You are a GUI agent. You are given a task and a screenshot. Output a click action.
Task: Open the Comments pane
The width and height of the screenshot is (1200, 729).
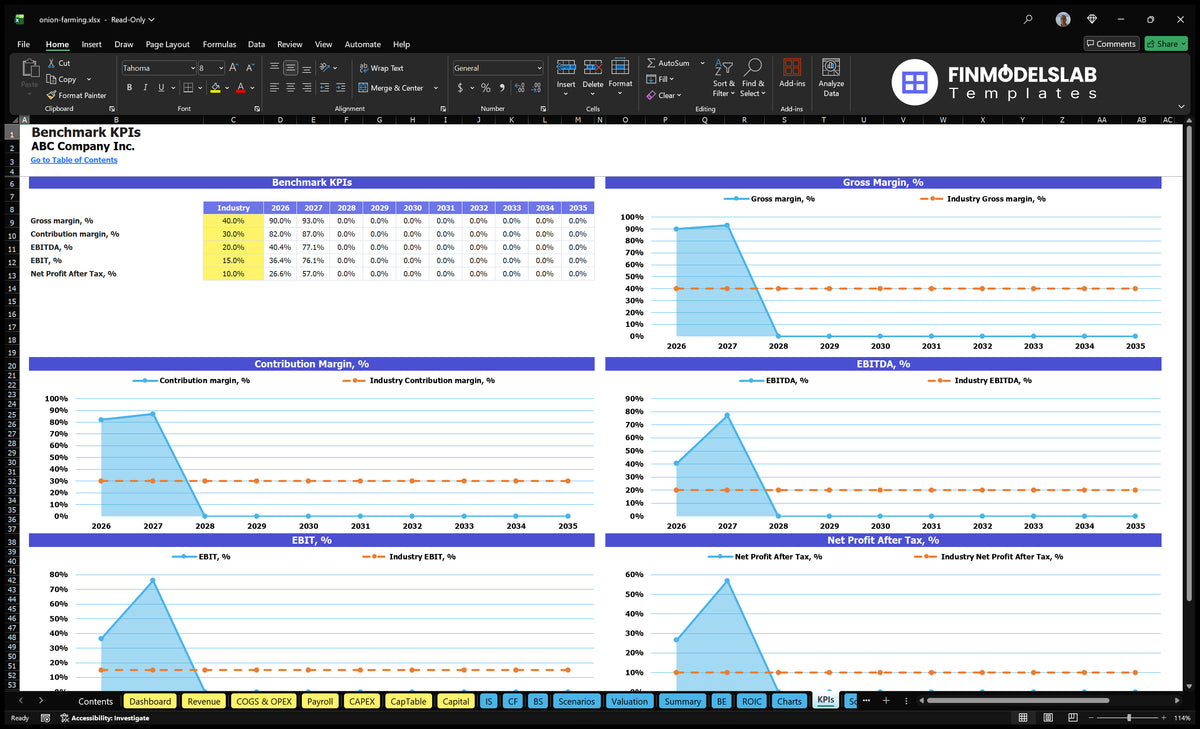tap(1110, 44)
